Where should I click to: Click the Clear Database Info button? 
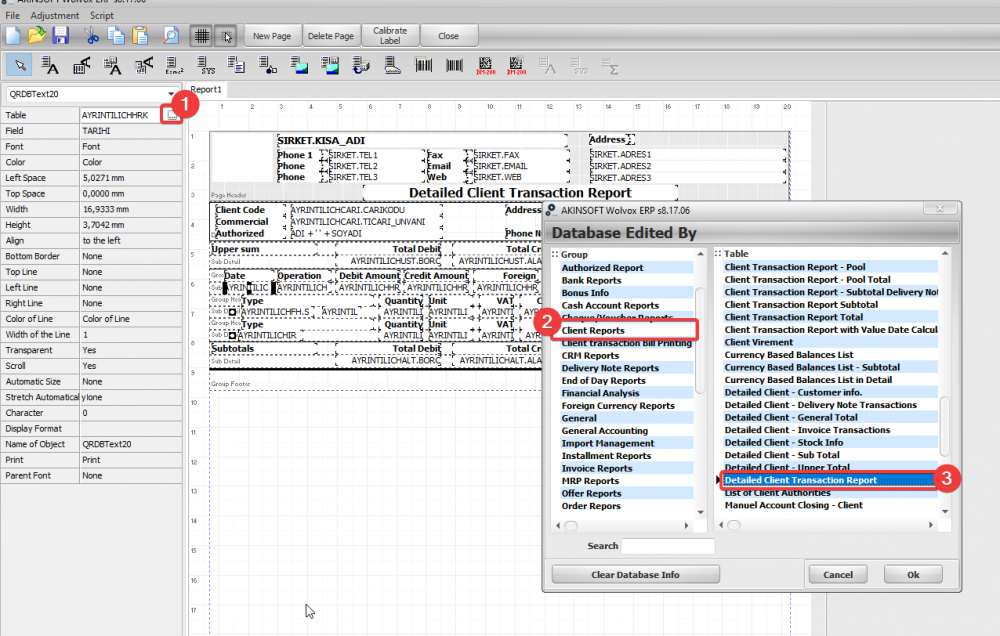pos(635,575)
